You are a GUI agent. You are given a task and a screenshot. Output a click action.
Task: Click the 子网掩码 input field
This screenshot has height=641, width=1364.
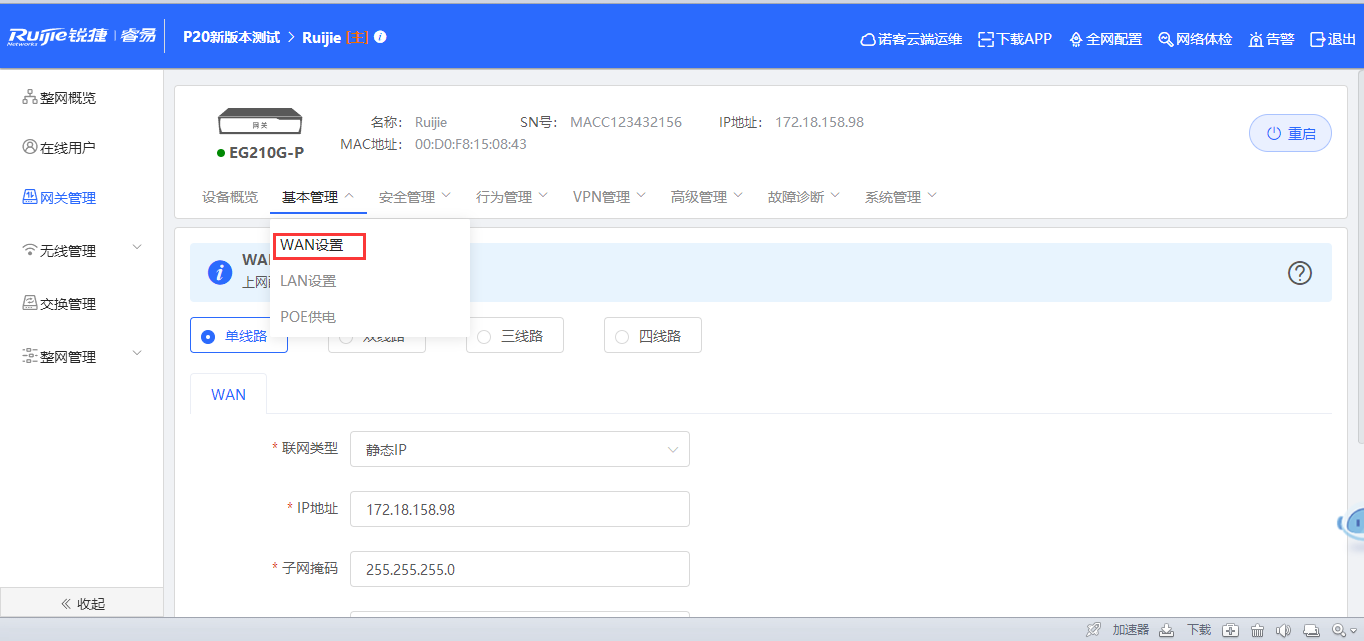(x=520, y=569)
